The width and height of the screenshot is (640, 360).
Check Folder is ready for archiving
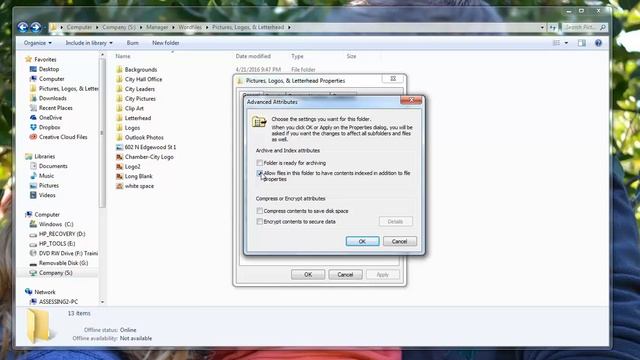260,163
